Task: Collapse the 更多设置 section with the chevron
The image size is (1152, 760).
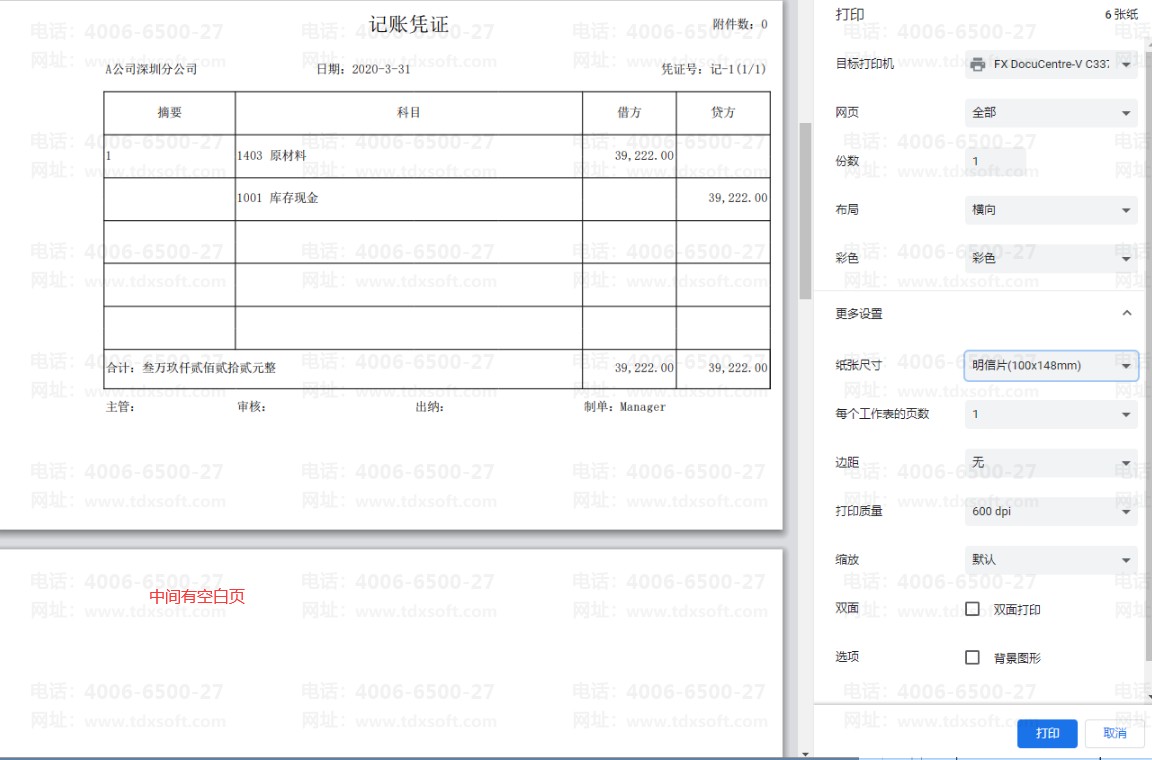Action: [x=1127, y=313]
